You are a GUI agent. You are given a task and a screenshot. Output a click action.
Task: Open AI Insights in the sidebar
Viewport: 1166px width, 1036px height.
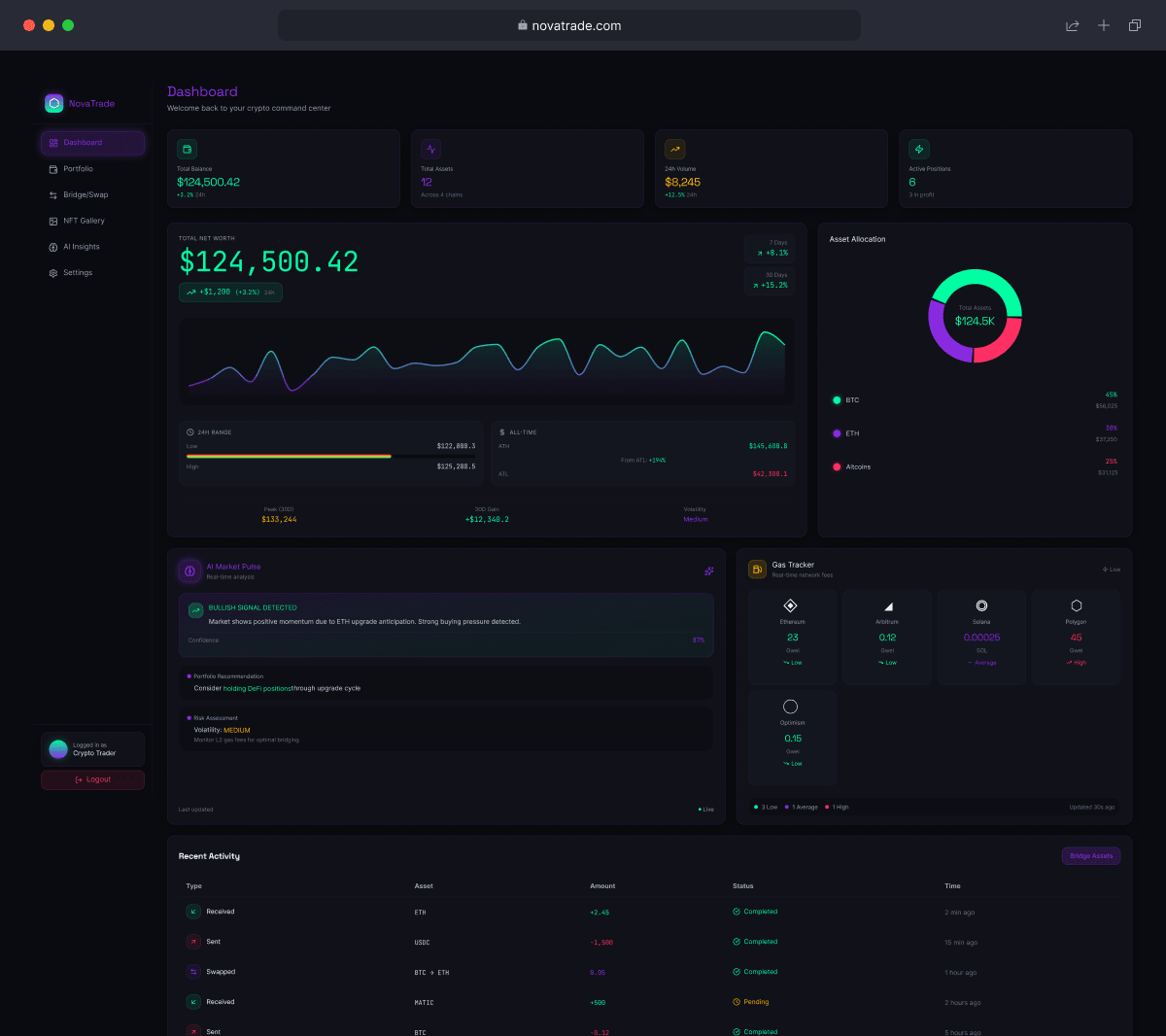tap(92, 247)
